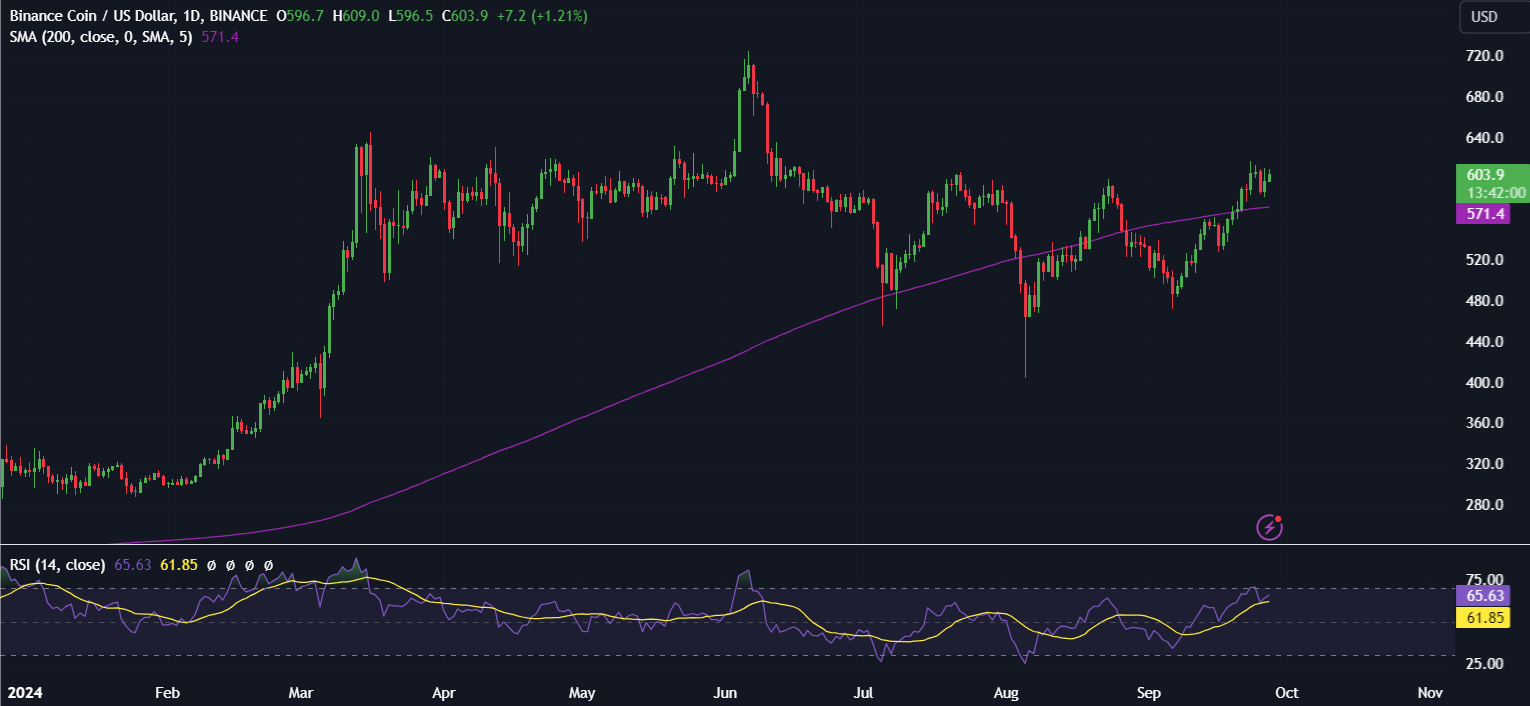Click the green 603.9 current price label
The height and width of the screenshot is (706, 1530).
coord(1485,174)
